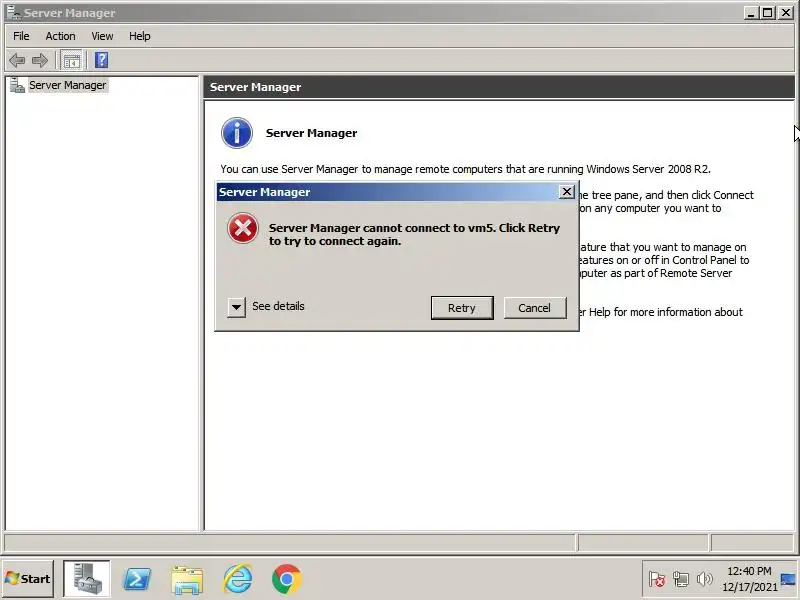Click the bold 'Server Manager' heading text

(311, 133)
